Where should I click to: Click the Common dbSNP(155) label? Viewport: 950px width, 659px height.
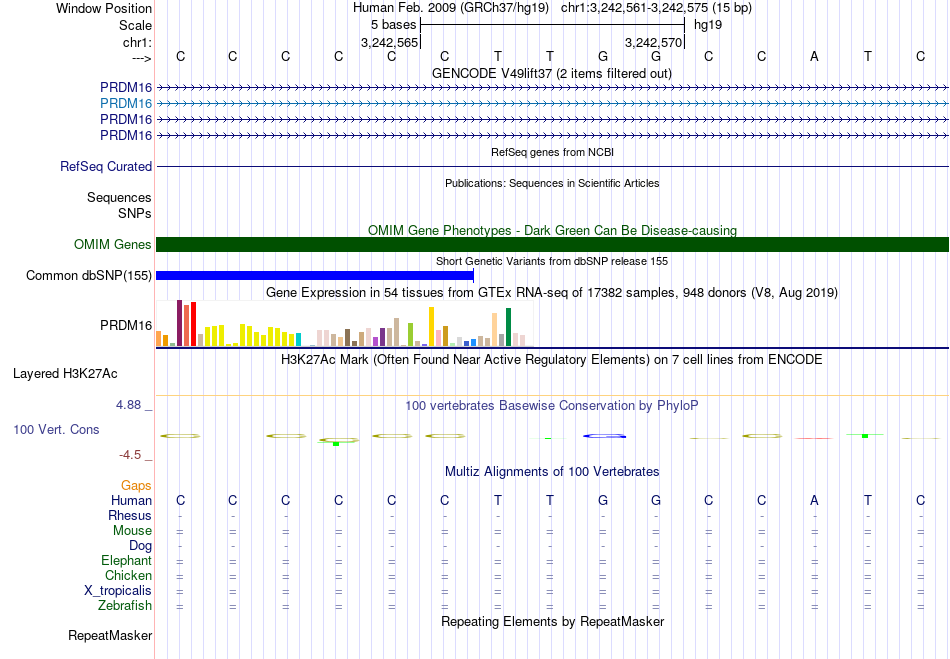click(x=88, y=276)
